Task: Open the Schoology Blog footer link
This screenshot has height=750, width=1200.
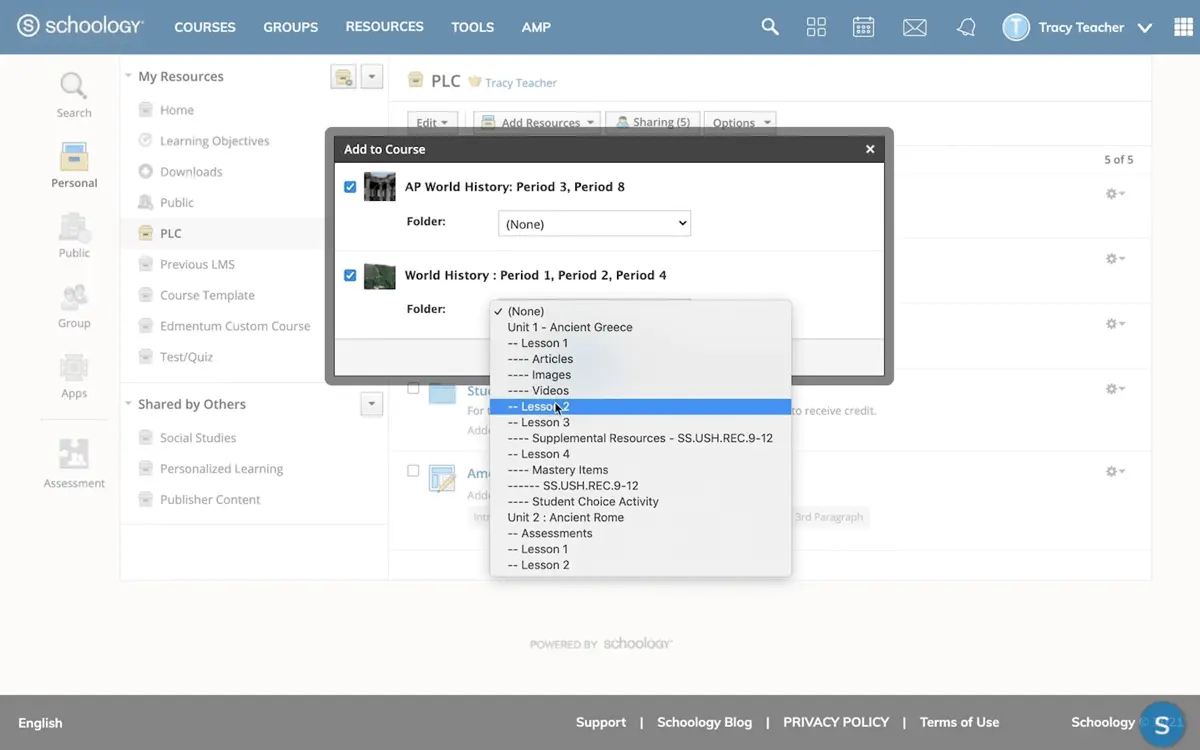Action: (x=704, y=722)
